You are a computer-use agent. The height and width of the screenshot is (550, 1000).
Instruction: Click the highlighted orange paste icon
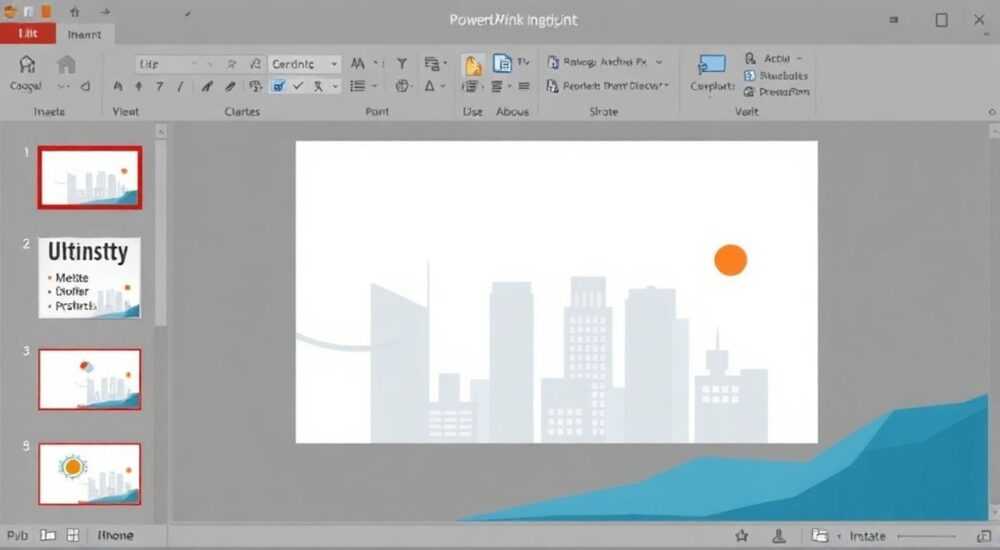[473, 65]
